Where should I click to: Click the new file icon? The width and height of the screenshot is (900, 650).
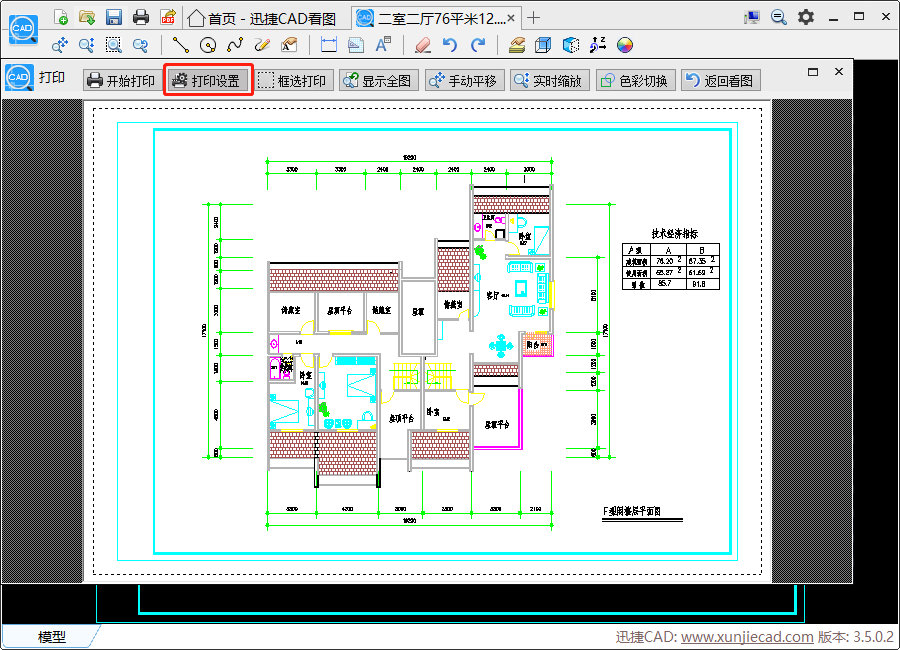pyautogui.click(x=61, y=17)
